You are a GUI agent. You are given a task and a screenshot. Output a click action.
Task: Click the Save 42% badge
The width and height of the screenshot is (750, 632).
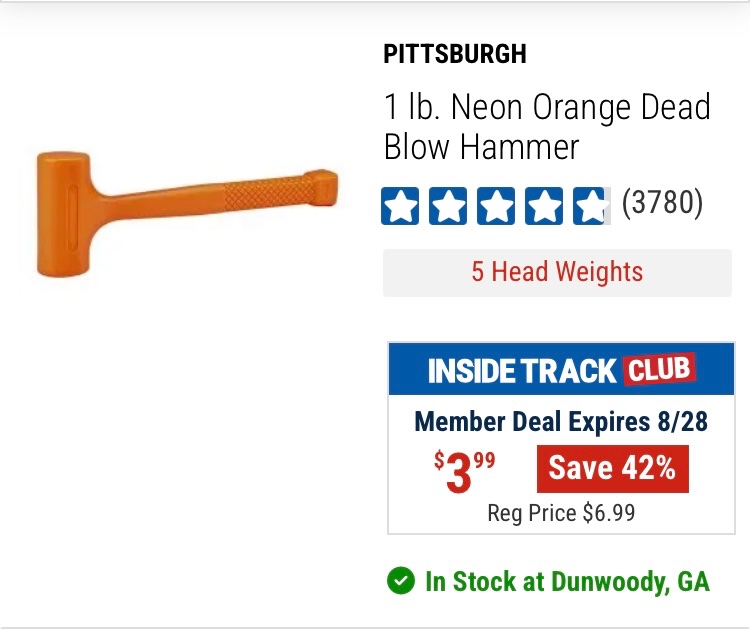click(x=612, y=468)
